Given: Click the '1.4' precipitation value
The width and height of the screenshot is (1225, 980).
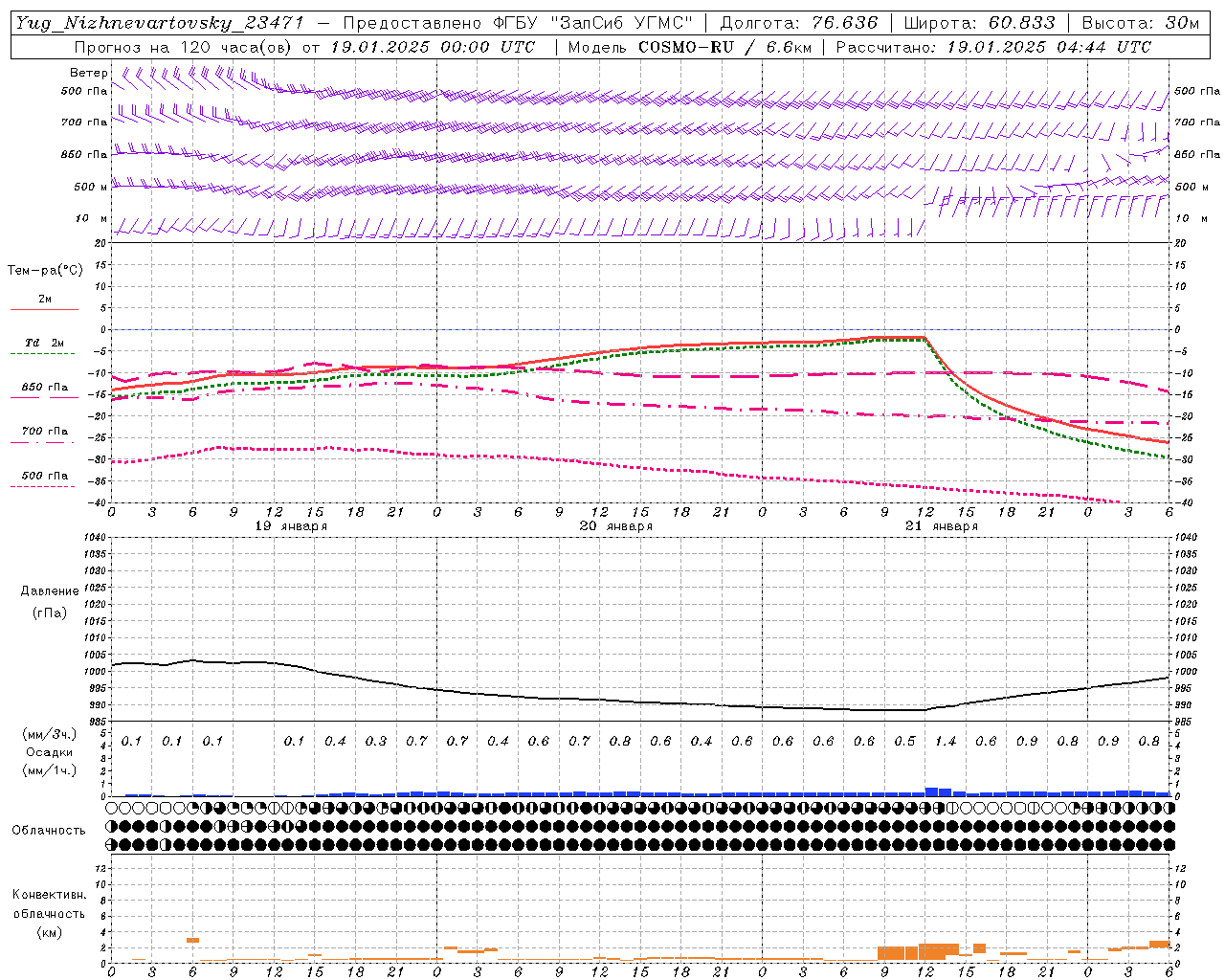Looking at the screenshot, I should point(945,742).
